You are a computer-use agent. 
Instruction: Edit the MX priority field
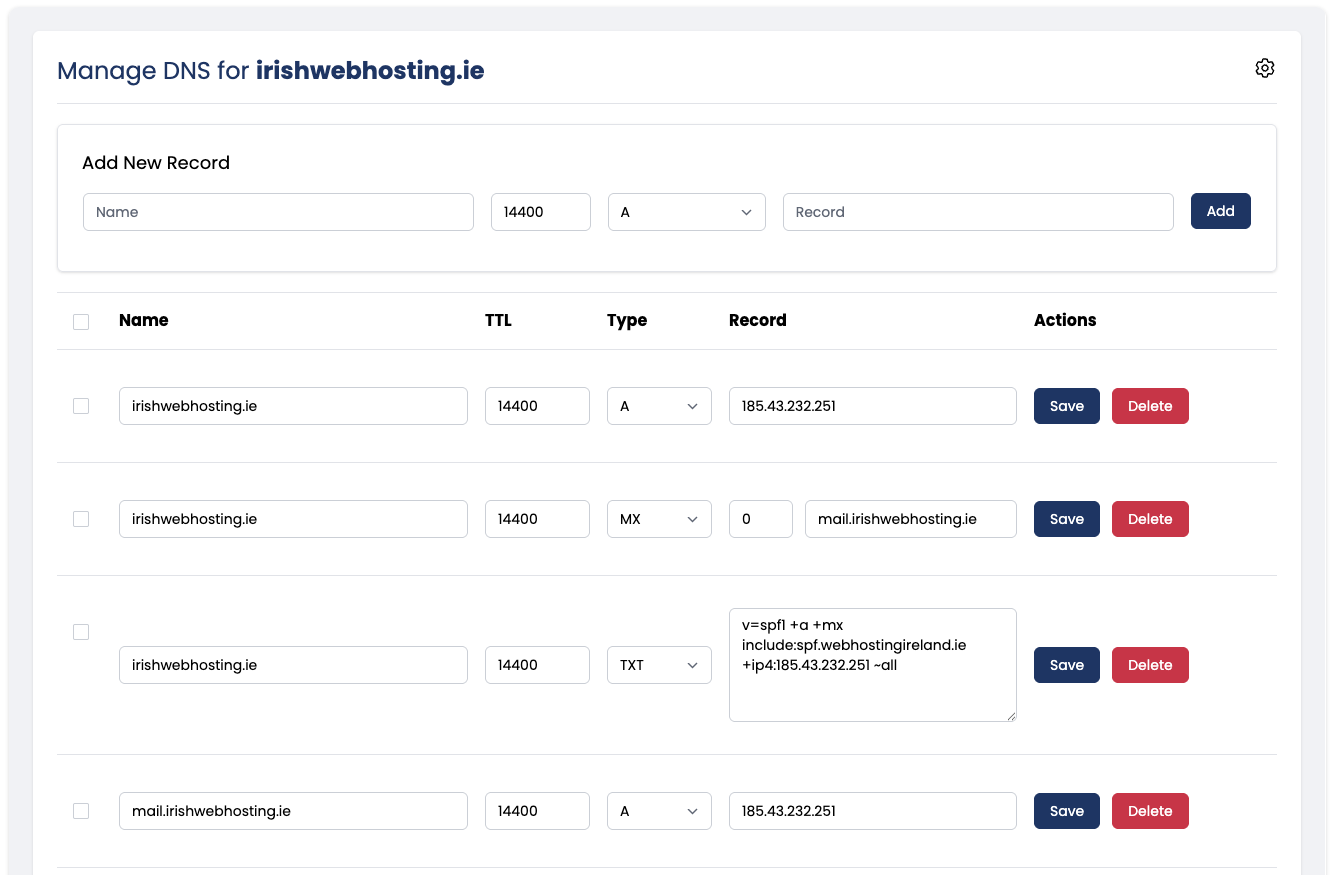point(760,519)
